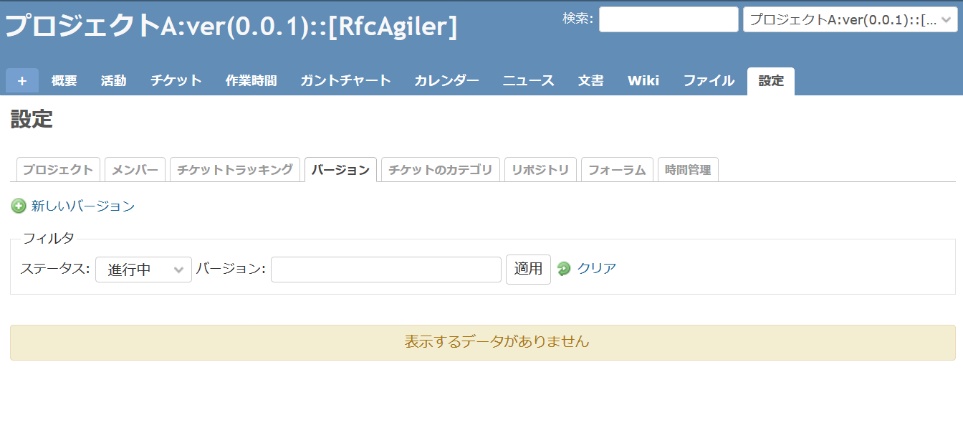This screenshot has height=428, width=963.
Task: Go to the 文書 documents tab
Action: [591, 81]
